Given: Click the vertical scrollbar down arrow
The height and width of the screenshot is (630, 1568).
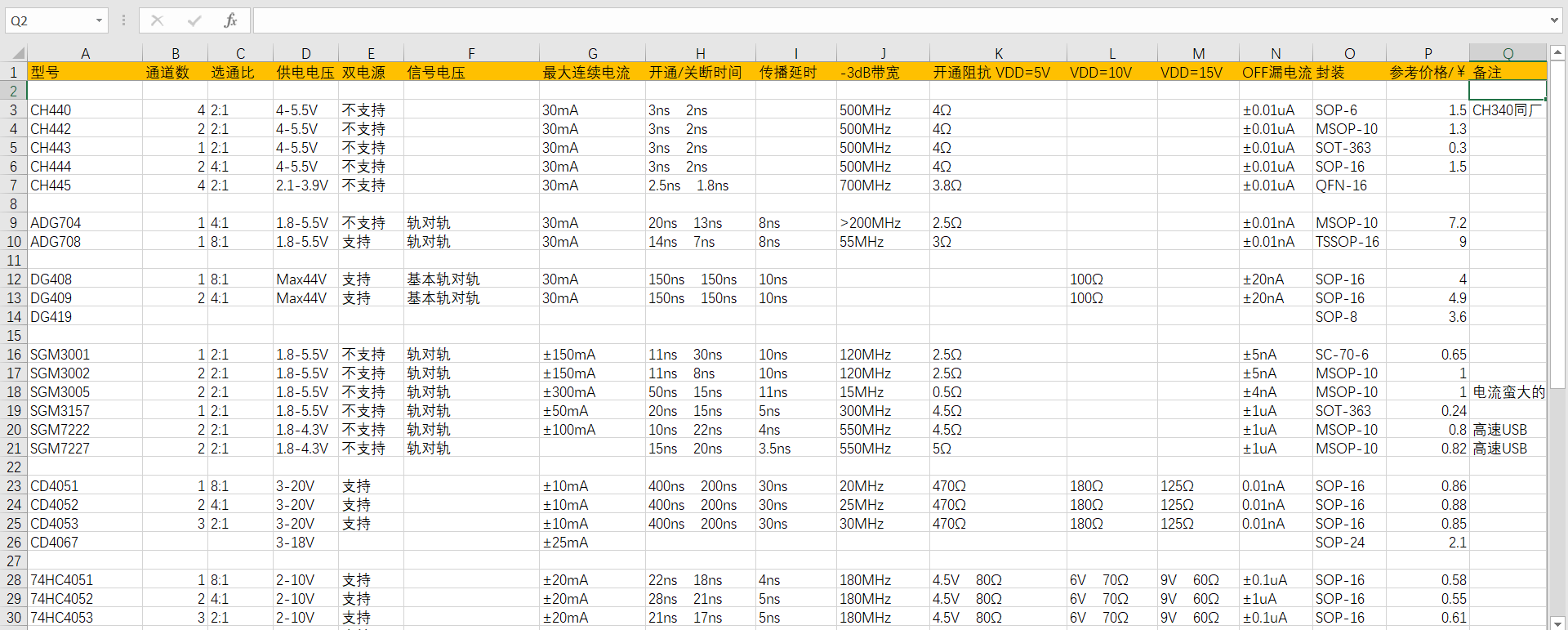Looking at the screenshot, I should coord(1557,623).
